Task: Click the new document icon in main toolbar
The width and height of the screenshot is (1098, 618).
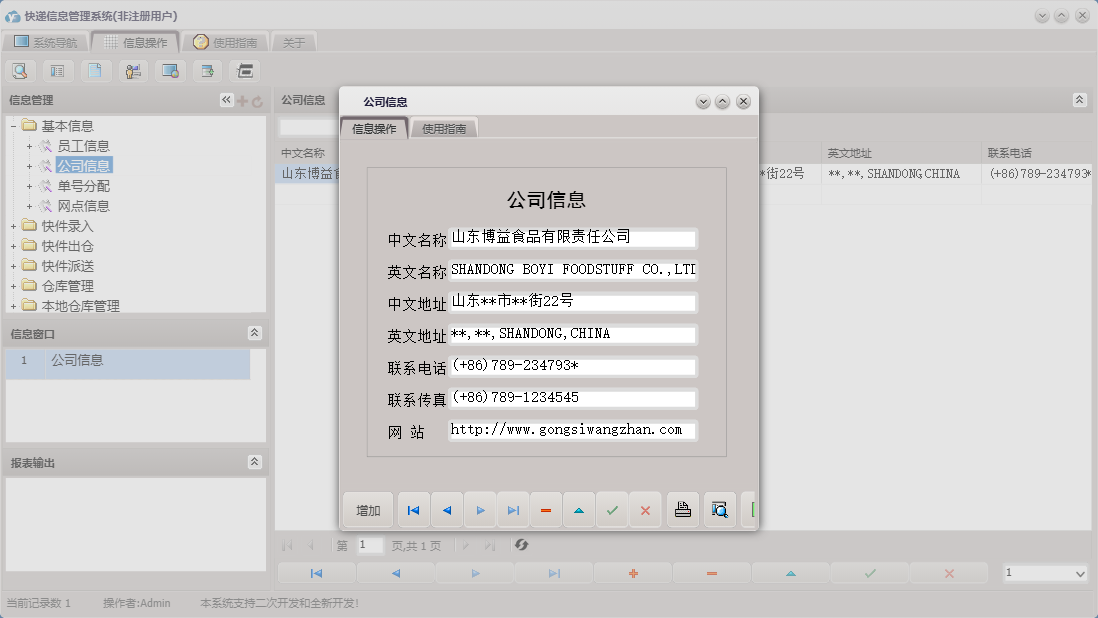Action: [94, 70]
